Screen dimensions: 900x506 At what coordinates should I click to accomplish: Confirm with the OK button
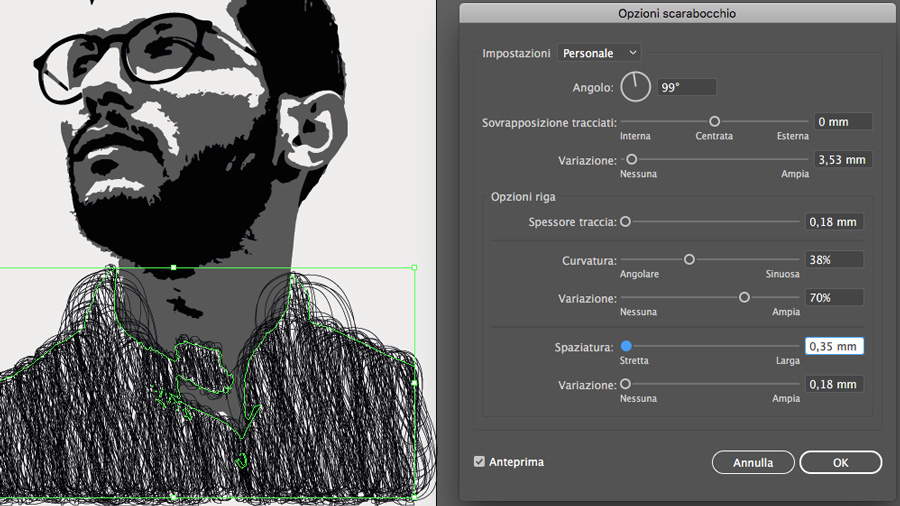tap(840, 462)
